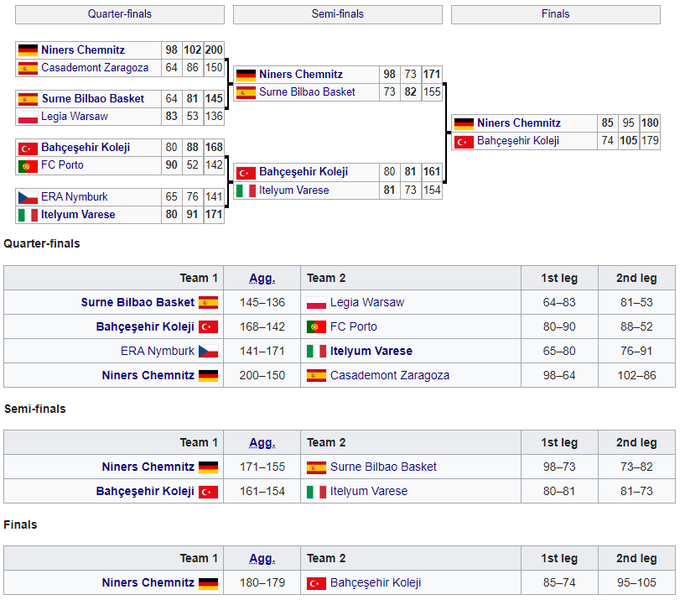The height and width of the screenshot is (600, 680).
Task: Open Bahçeşehir Koleji in the Finals bracket box
Action: (518, 141)
